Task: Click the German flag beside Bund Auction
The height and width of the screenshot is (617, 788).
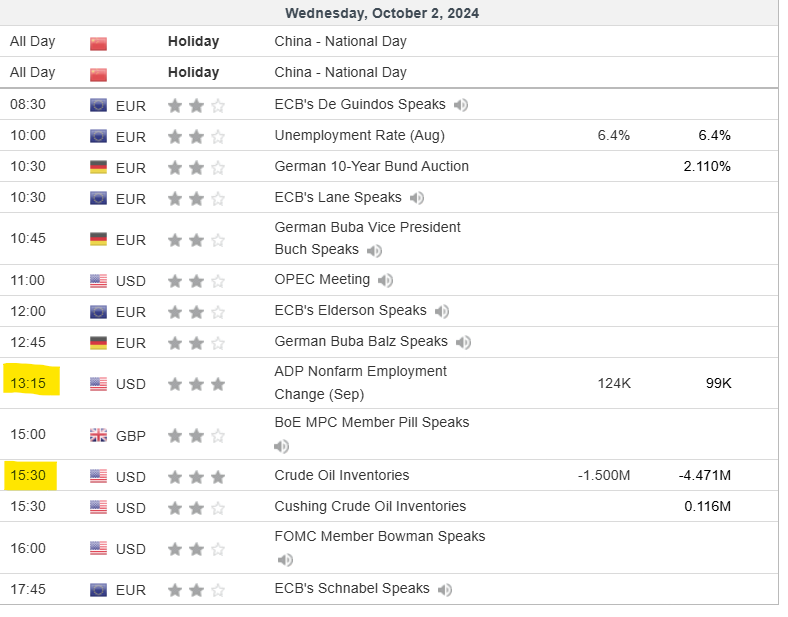Action: 99,167
